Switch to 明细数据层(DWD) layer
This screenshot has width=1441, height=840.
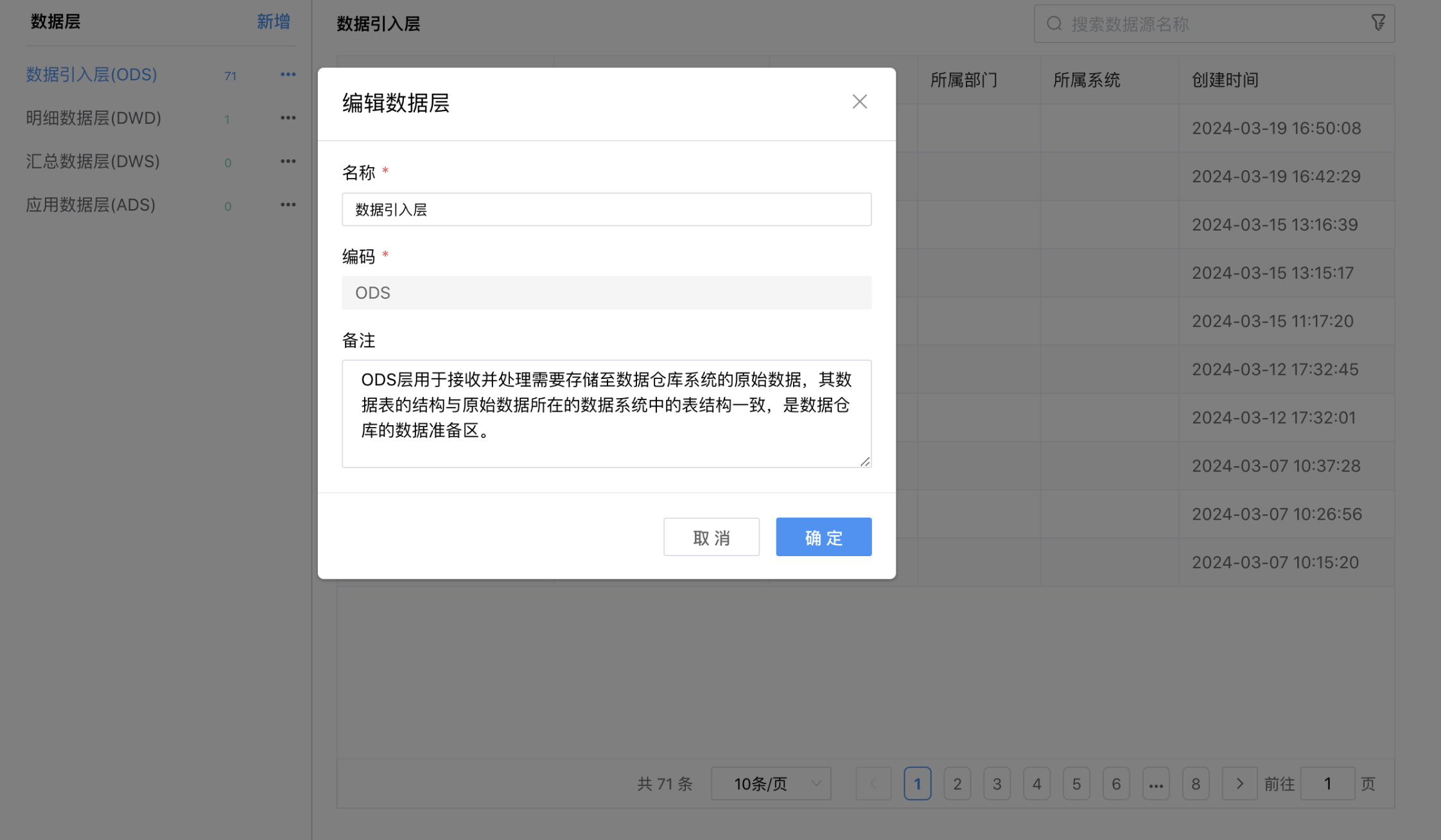pyautogui.click(x=94, y=118)
